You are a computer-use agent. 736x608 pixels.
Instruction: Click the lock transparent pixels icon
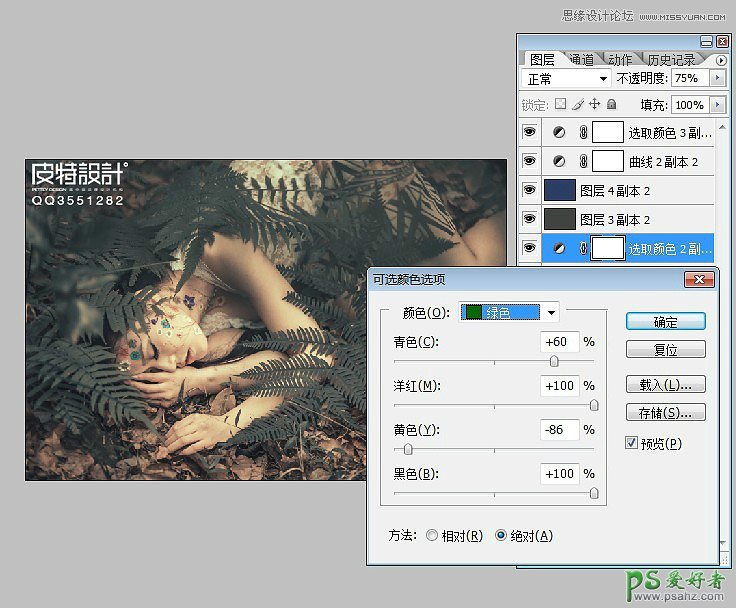[x=561, y=104]
